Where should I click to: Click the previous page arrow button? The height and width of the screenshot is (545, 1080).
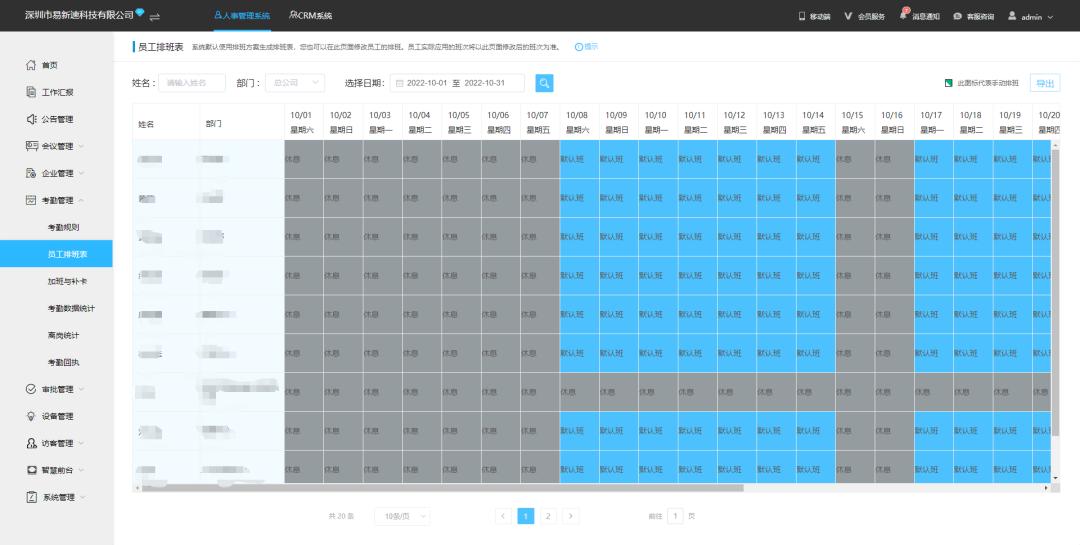[503, 516]
